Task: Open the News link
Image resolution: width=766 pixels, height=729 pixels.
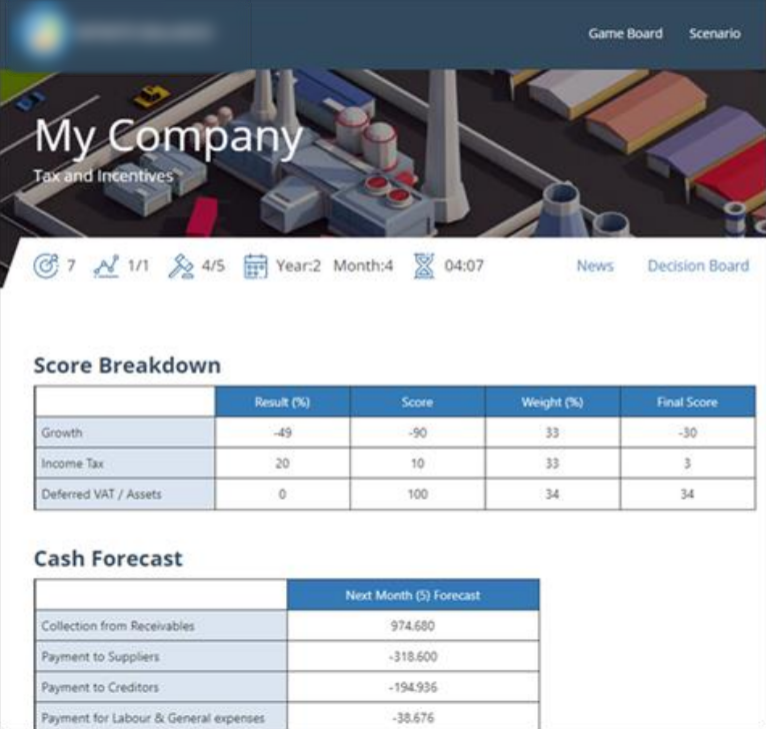Action: click(x=595, y=266)
